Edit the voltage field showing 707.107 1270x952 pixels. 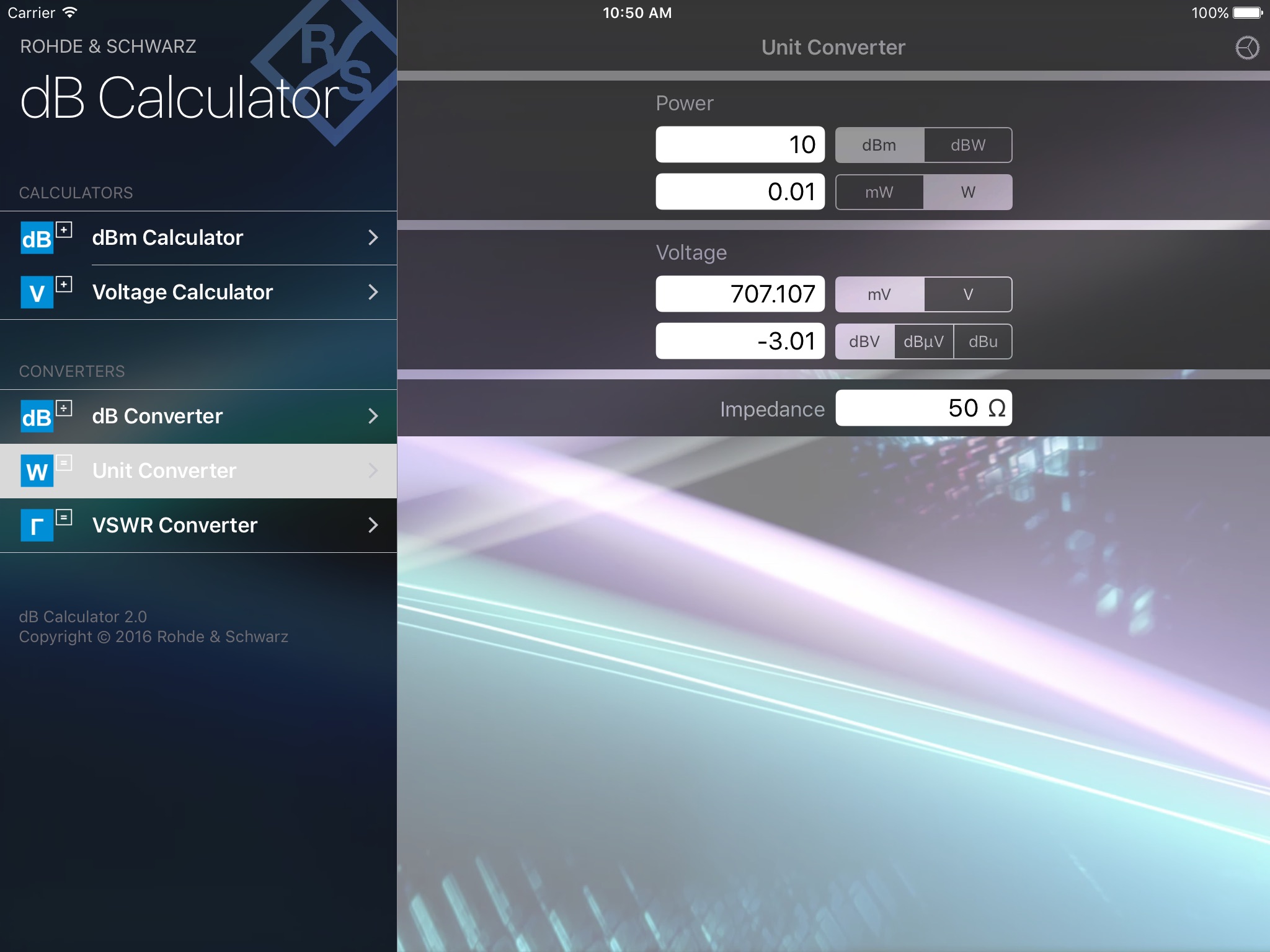[740, 294]
